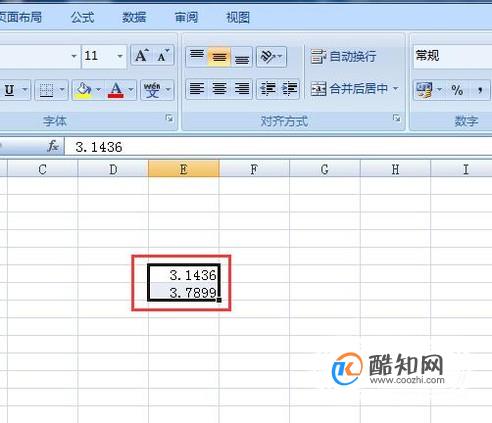Image resolution: width=492 pixels, height=423 pixels.
Task: Center text horizontally in cell
Action: [x=219, y=89]
